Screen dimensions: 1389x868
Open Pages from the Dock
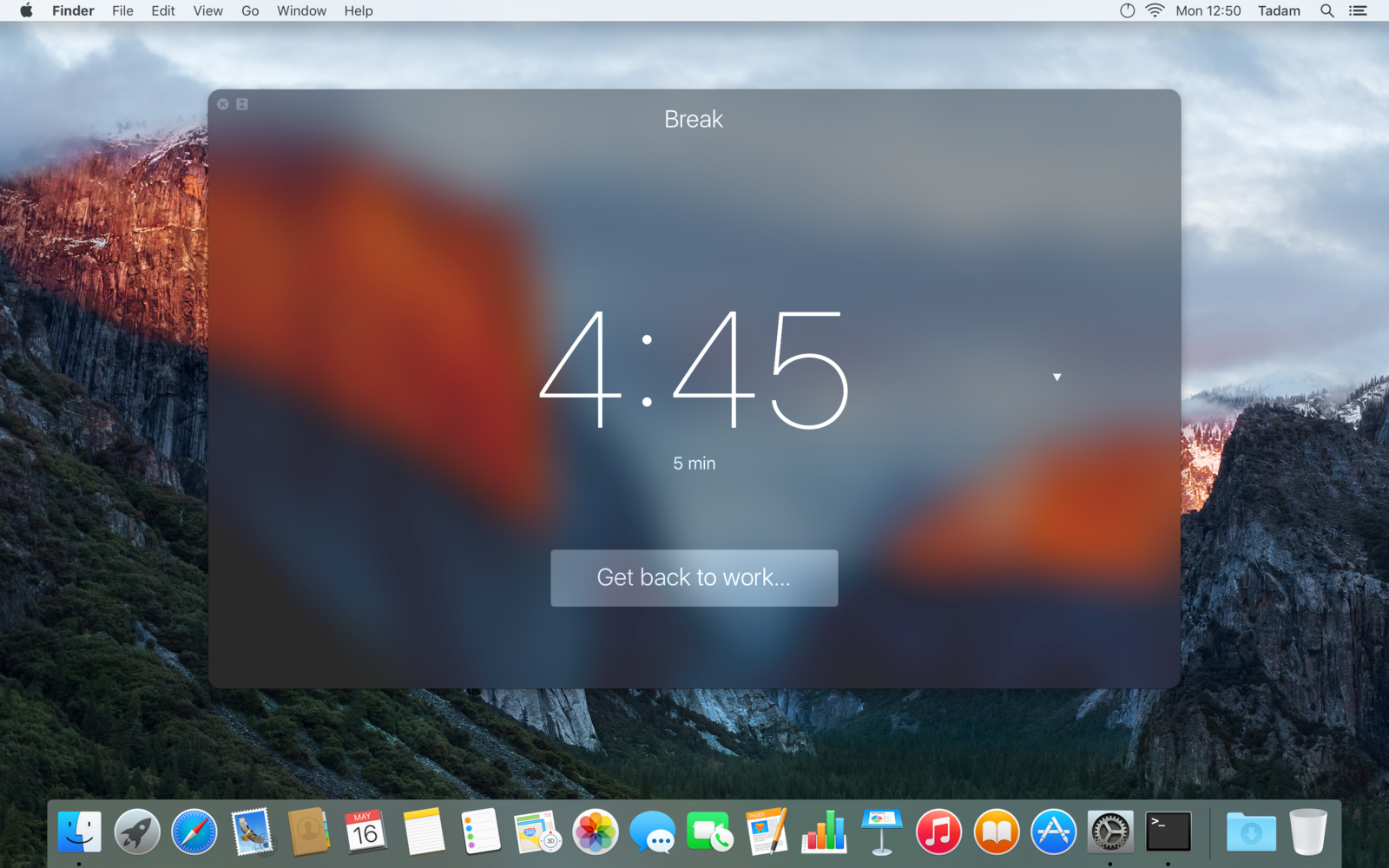point(767,832)
